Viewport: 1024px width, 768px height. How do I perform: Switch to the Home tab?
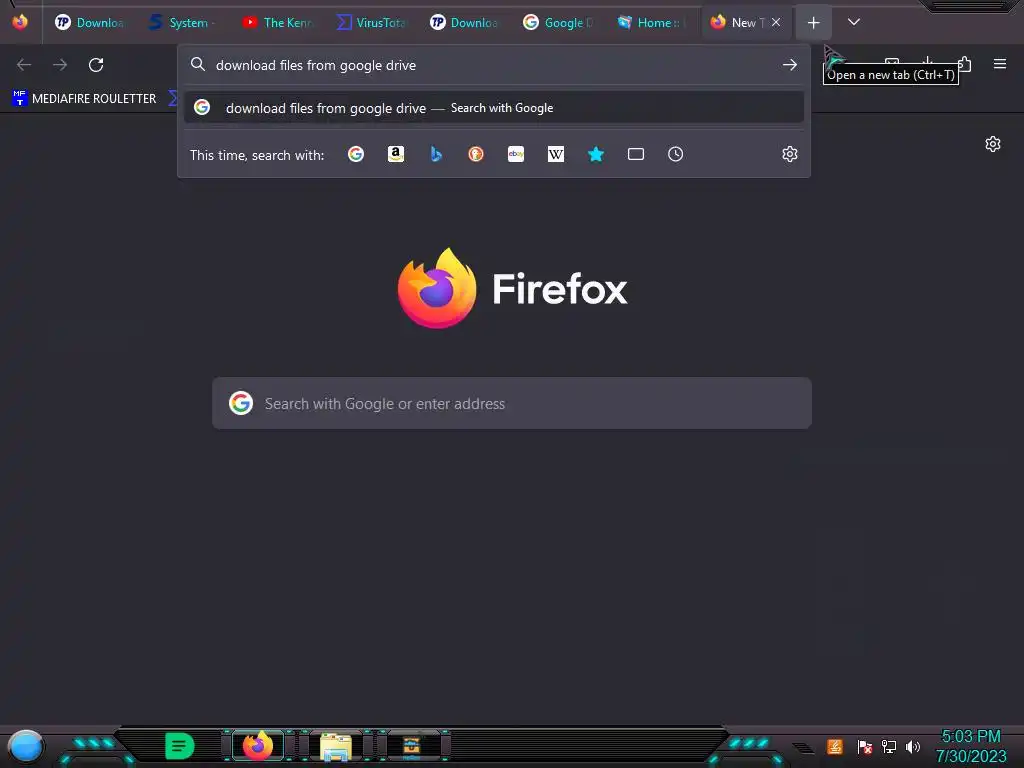click(651, 23)
